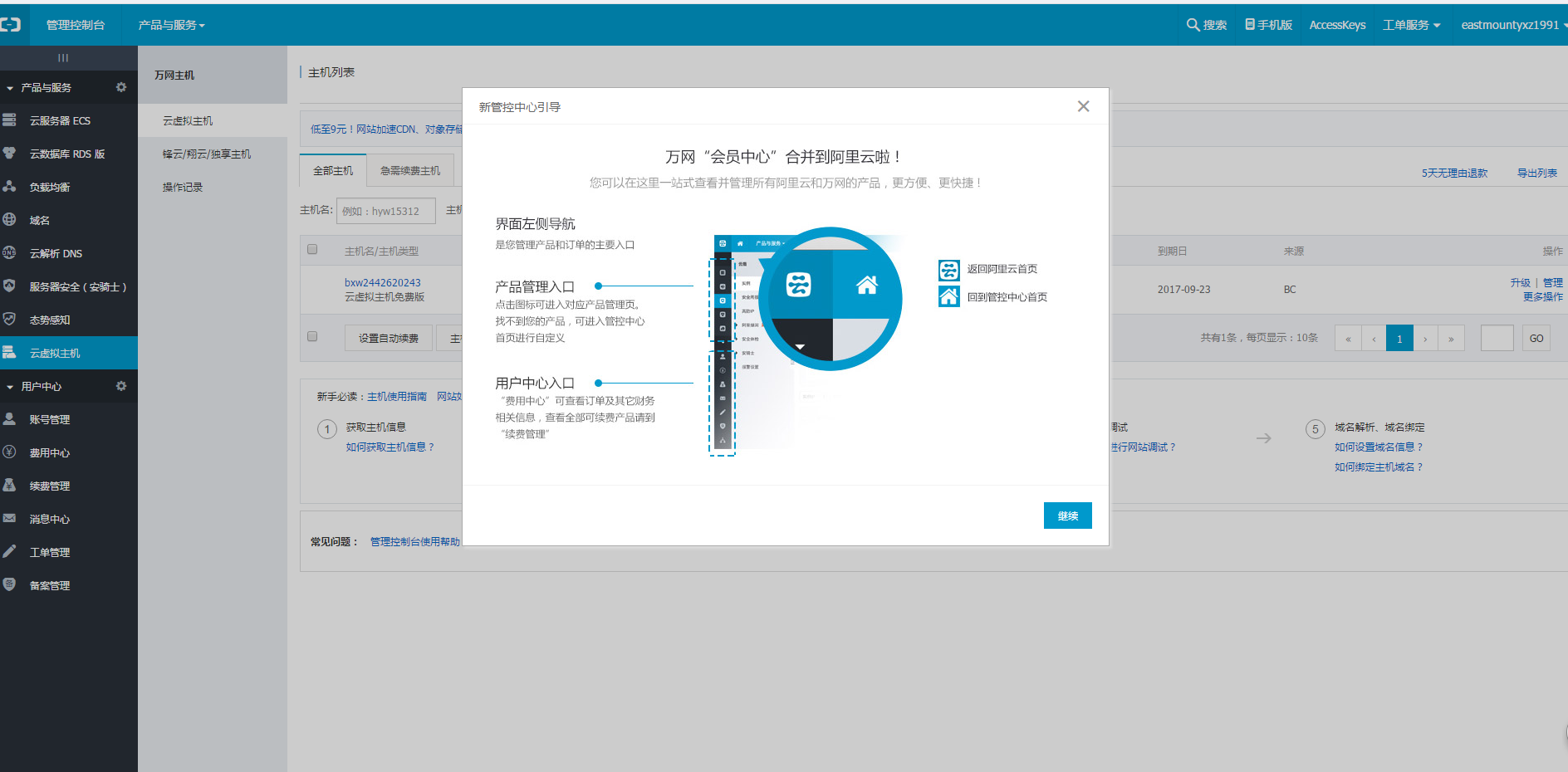The height and width of the screenshot is (772, 1568).
Task: Click the server security shield icon
Action: pyautogui.click(x=10, y=286)
